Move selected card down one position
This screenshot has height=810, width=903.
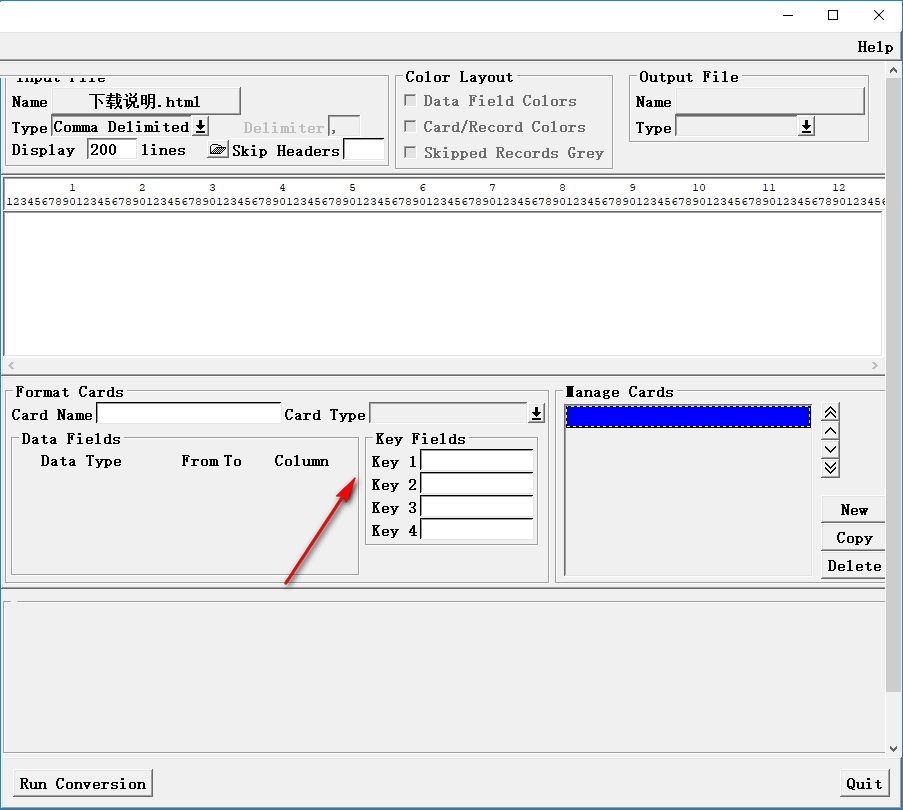(830, 449)
